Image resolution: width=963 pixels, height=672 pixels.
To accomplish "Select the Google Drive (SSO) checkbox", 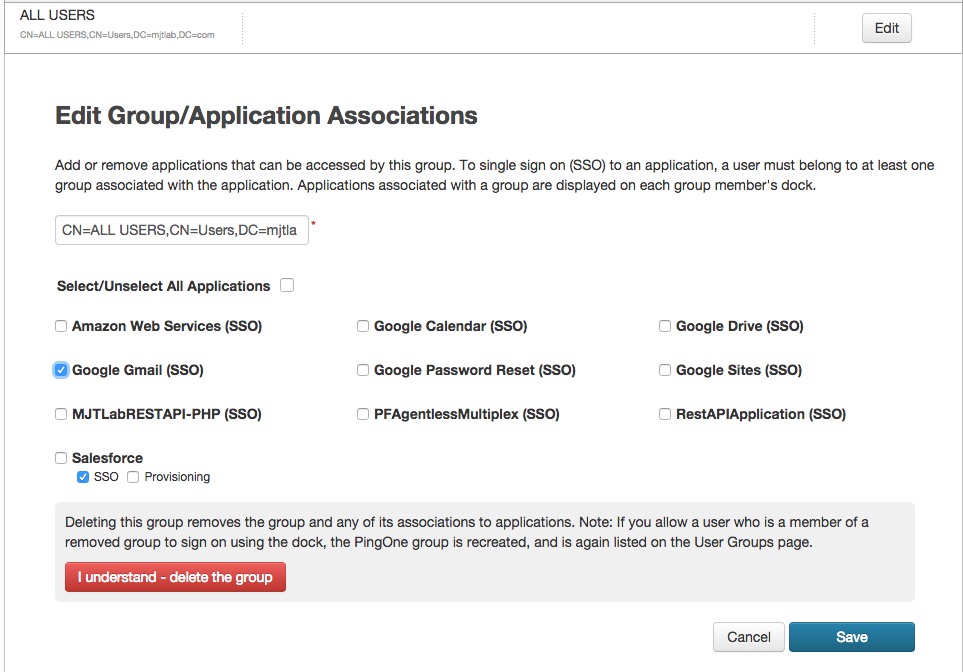I will 665,326.
